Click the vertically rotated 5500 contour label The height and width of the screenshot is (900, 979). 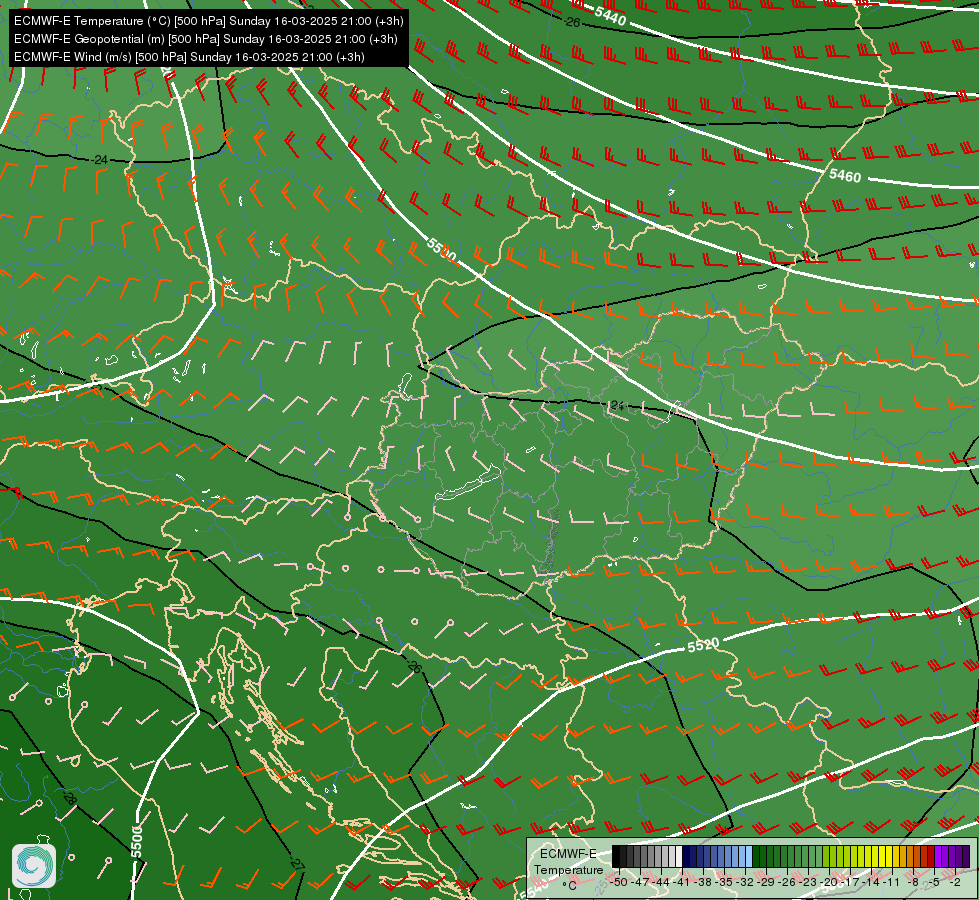137,841
